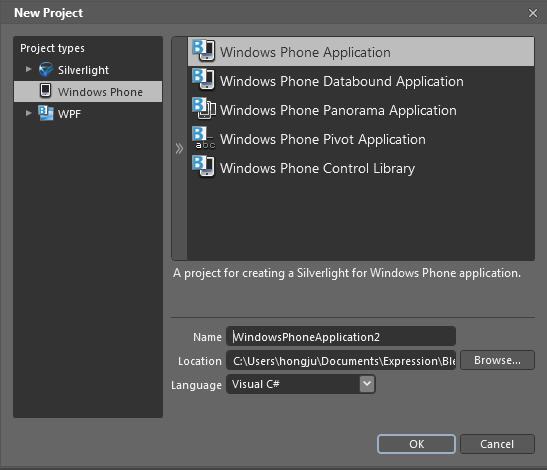Collapse template panel with double chevron
Image resolution: width=547 pixels, height=470 pixels.
(179, 148)
